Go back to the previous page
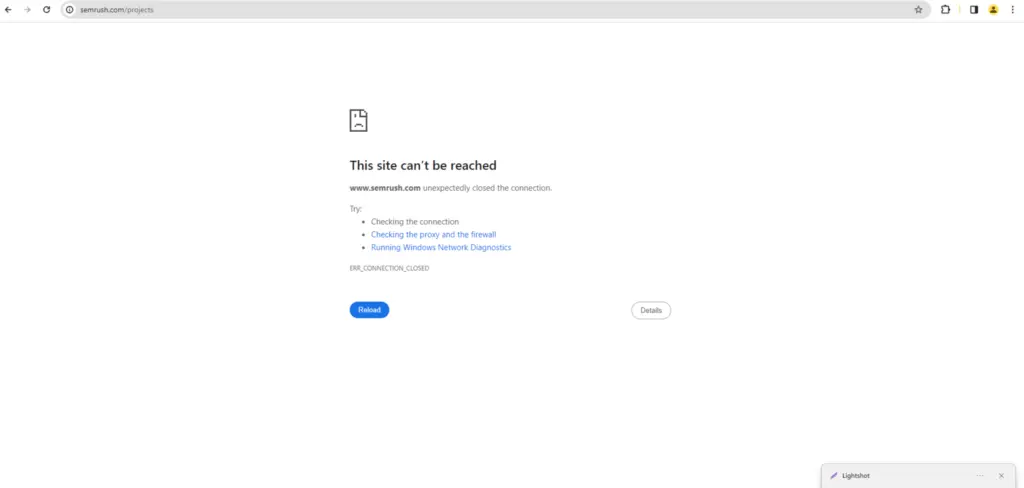Image resolution: width=1024 pixels, height=488 pixels. click(8, 10)
